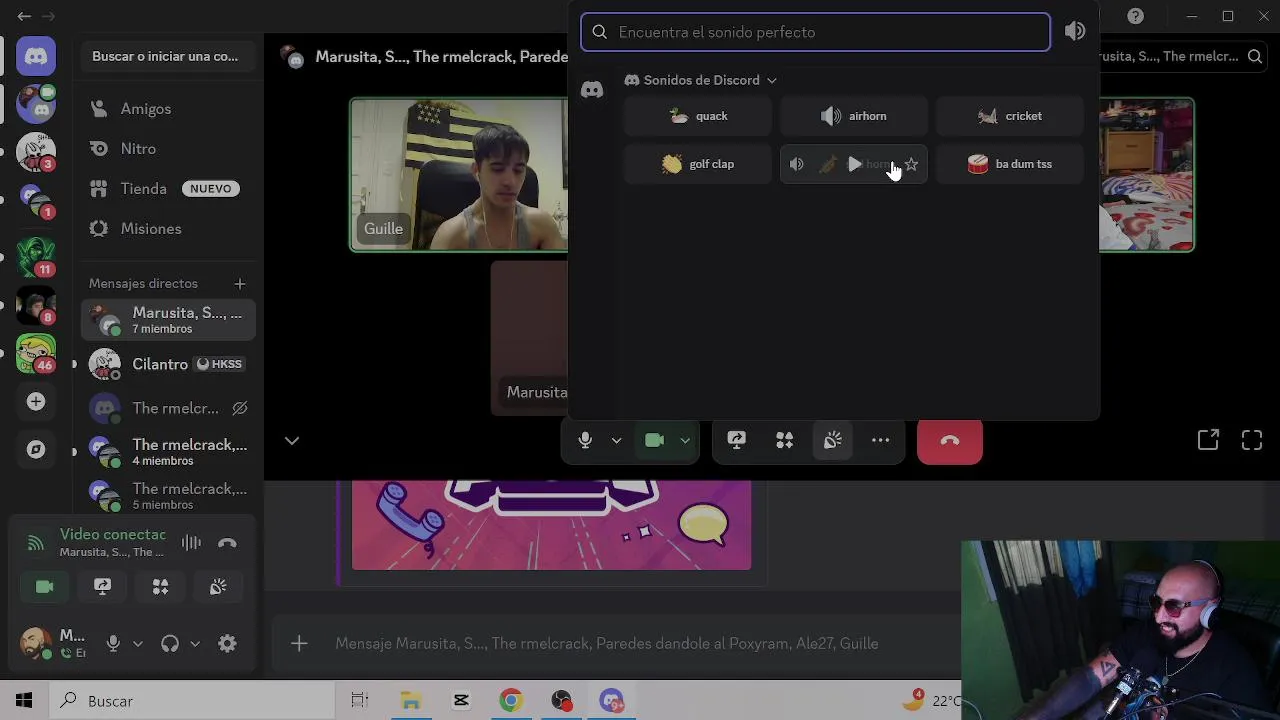Viewport: 1280px width, 720px height.
Task: Open the Amigos page
Action: pyautogui.click(x=168, y=109)
